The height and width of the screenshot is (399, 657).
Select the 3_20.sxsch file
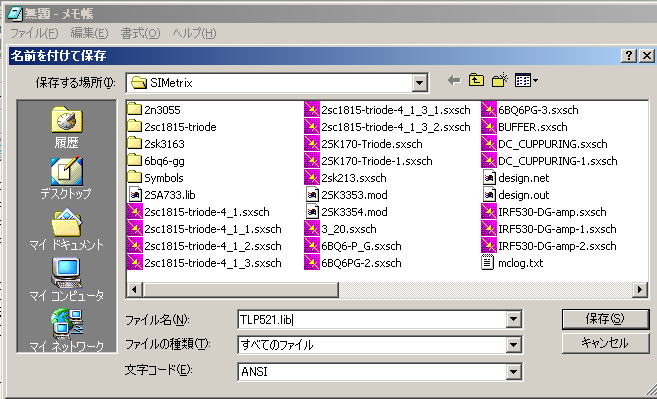click(340, 229)
